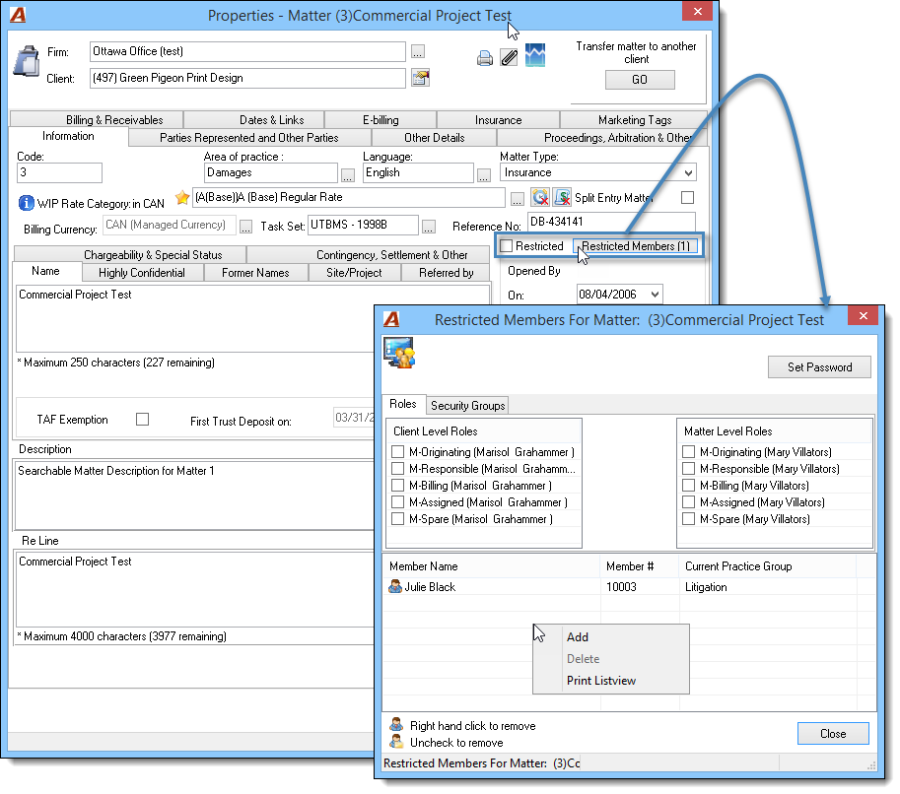Image resolution: width=900 pixels, height=794 pixels.
Task: Open the Security Groups tab
Action: pos(468,405)
